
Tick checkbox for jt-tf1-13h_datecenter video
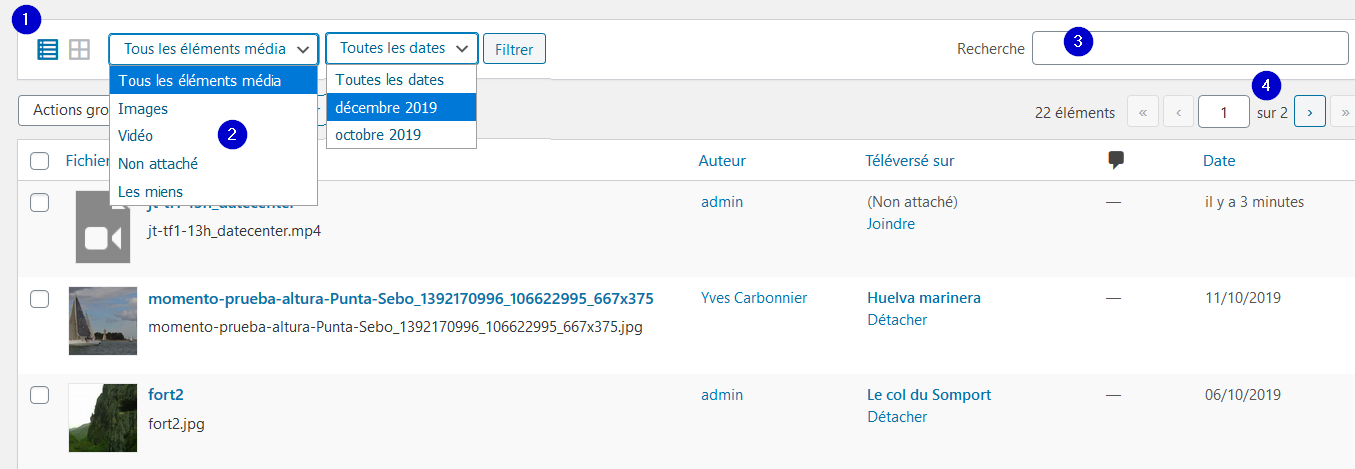(40, 203)
